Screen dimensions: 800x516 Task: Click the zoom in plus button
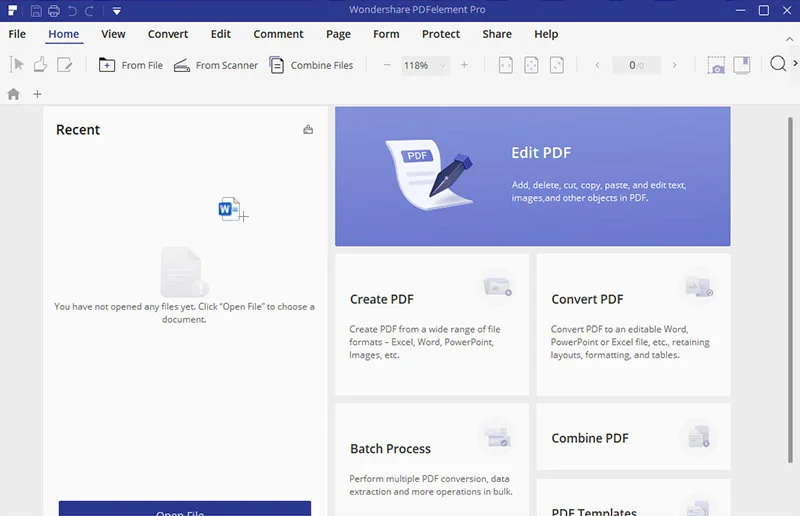pos(464,65)
